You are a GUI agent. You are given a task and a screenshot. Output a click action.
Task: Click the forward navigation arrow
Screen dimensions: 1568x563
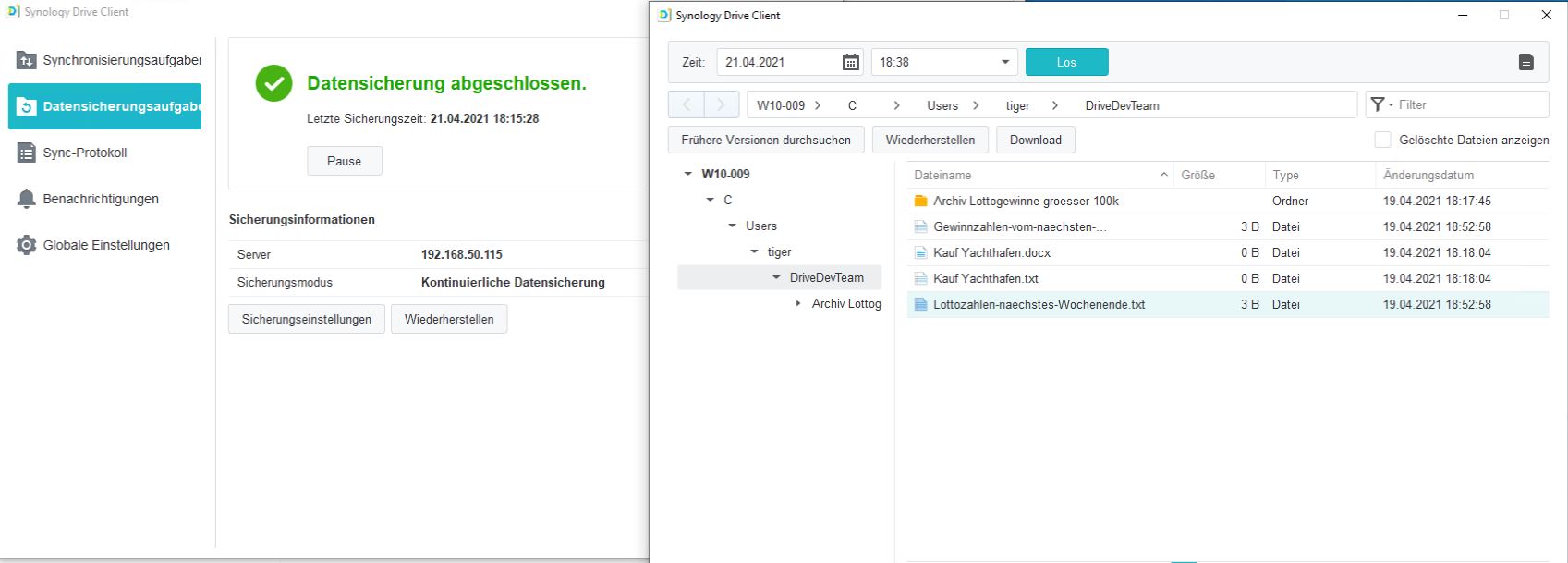point(722,105)
